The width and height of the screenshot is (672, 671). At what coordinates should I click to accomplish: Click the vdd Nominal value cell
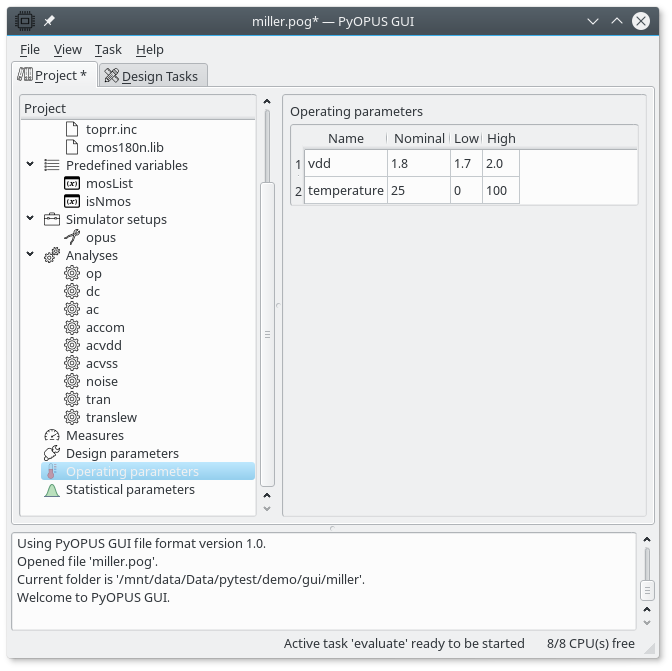click(x=418, y=163)
